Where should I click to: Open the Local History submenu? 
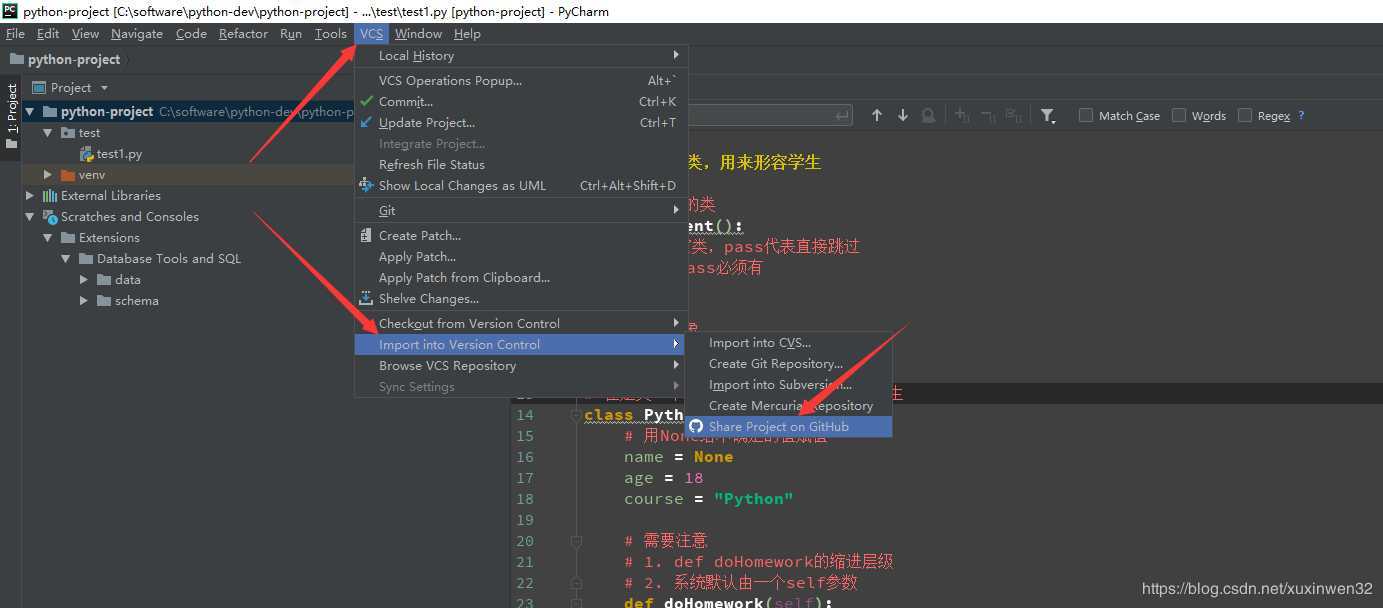521,56
